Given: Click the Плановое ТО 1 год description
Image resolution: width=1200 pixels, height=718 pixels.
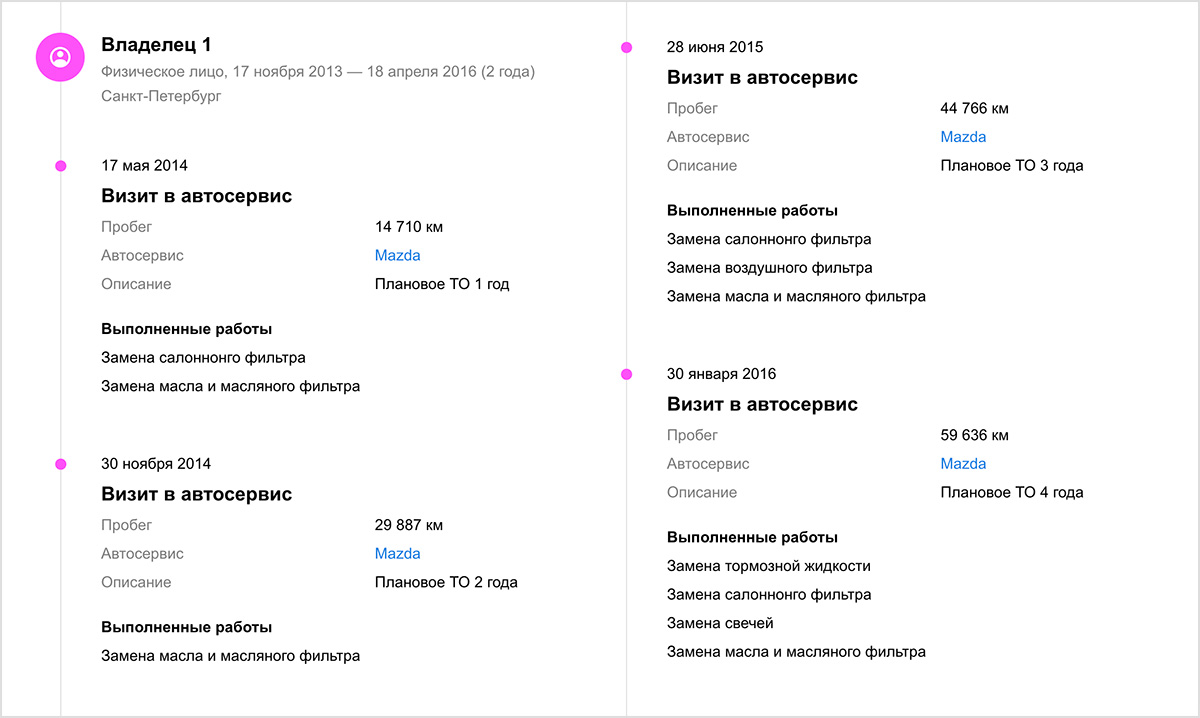Looking at the screenshot, I should 442,284.
